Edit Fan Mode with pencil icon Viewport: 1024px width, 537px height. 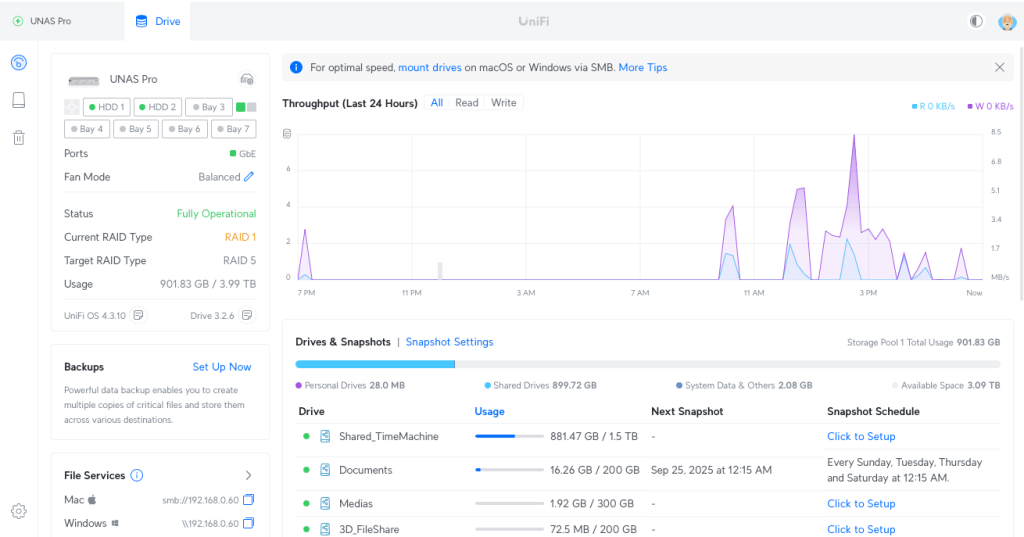(x=249, y=177)
